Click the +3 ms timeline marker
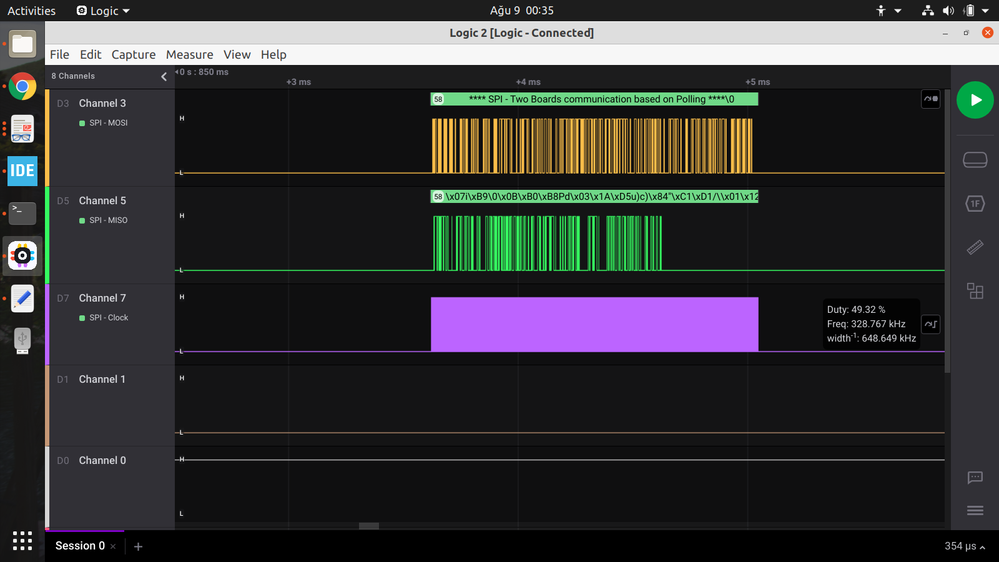 (298, 82)
